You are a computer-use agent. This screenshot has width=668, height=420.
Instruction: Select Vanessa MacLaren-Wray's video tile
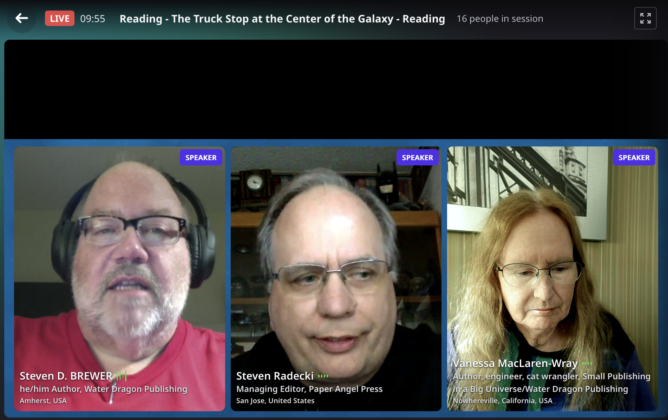pos(552,279)
